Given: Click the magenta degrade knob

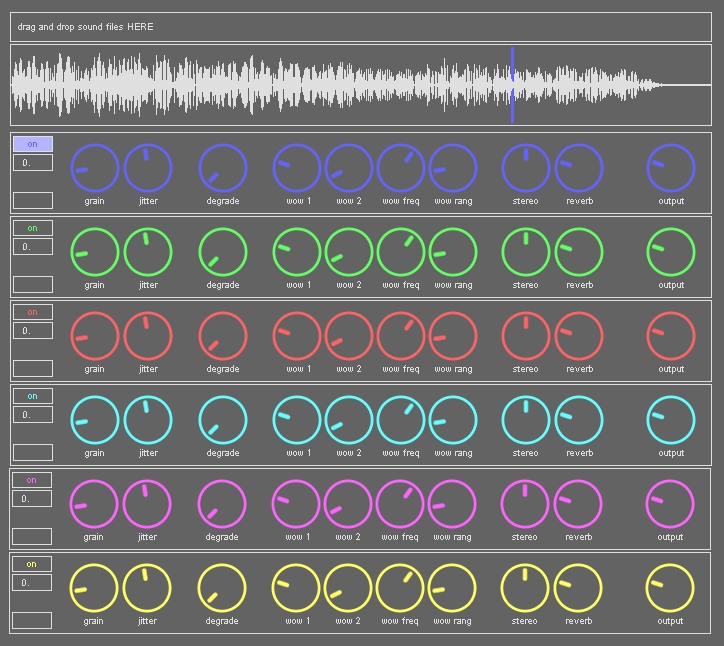Looking at the screenshot, I should 222,504.
